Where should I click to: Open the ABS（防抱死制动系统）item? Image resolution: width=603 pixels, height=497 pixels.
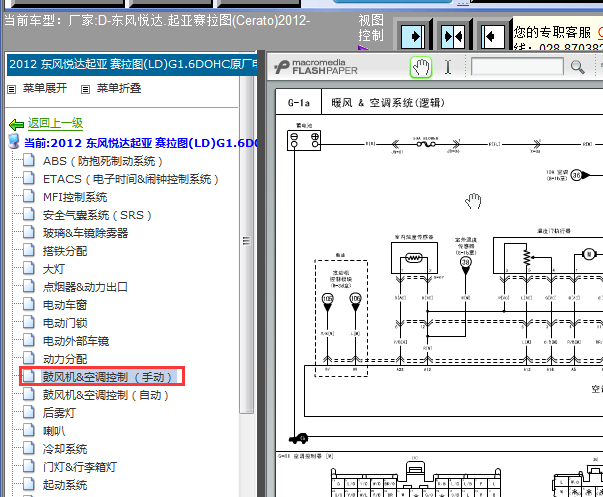102,161
